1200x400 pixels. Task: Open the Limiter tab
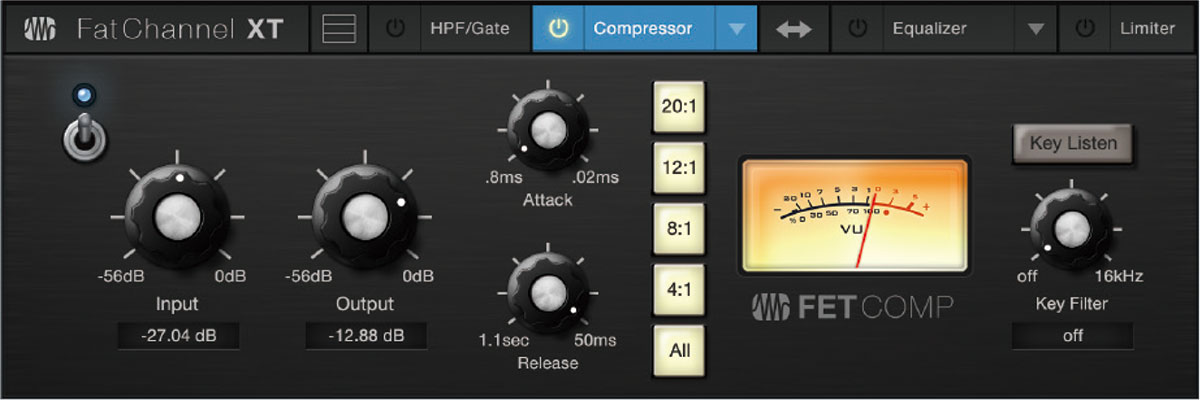coord(1147,29)
